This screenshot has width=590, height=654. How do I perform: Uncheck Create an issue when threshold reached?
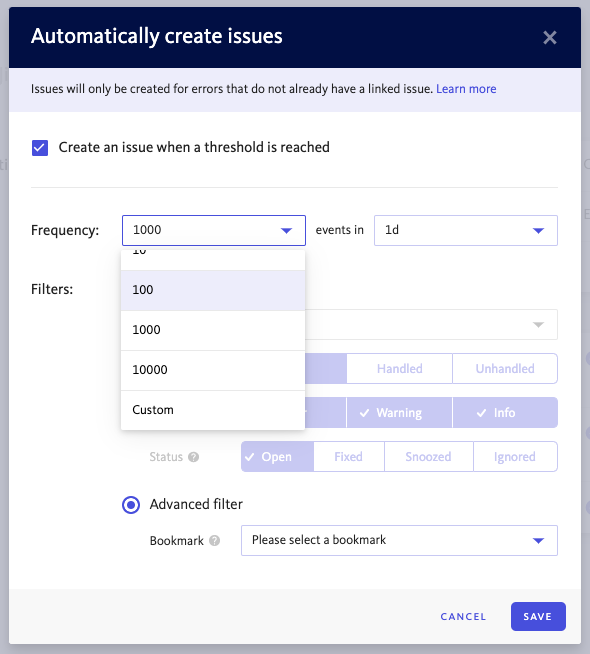click(40, 148)
